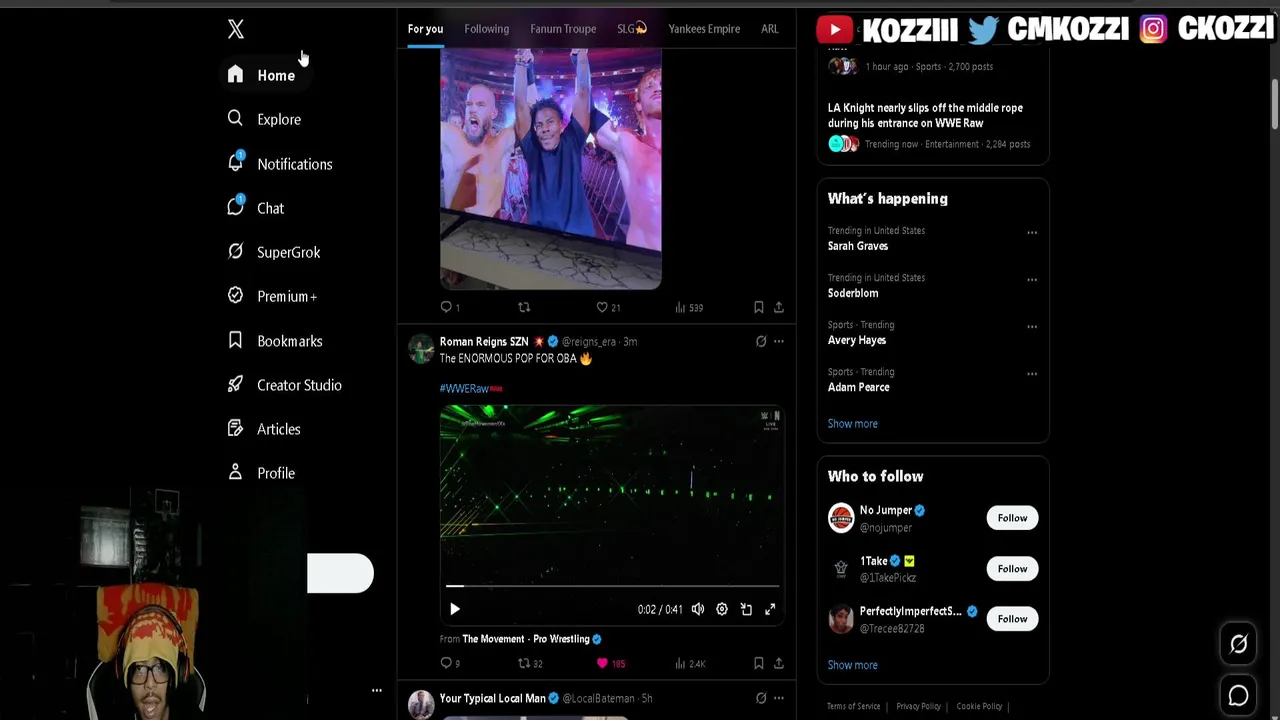The image size is (1280, 720).
Task: Open more options for Avery Hayes trend
Action: point(1032,327)
